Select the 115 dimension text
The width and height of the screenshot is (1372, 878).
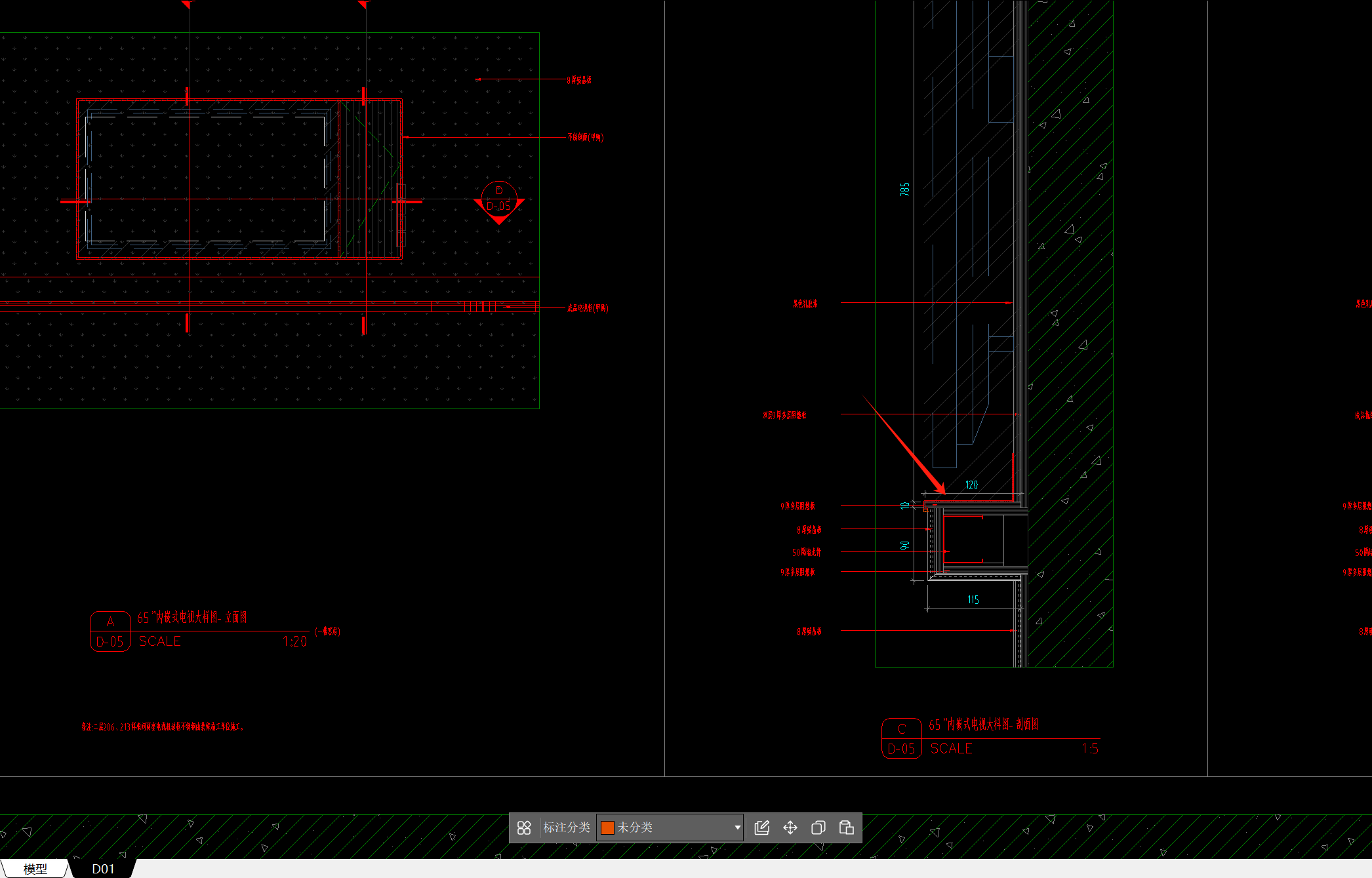pyautogui.click(x=973, y=599)
